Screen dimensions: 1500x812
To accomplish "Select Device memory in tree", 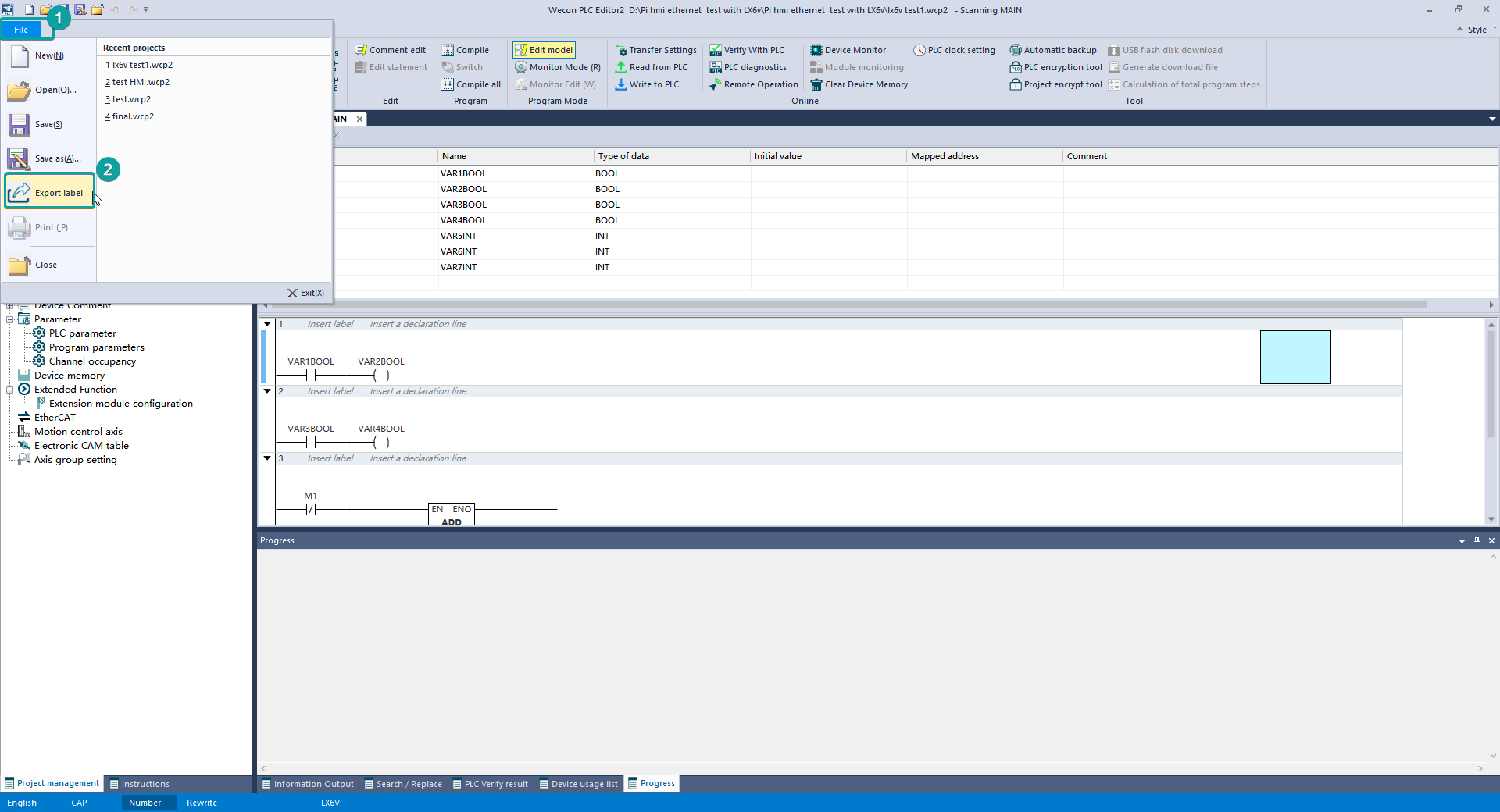I will (69, 376).
